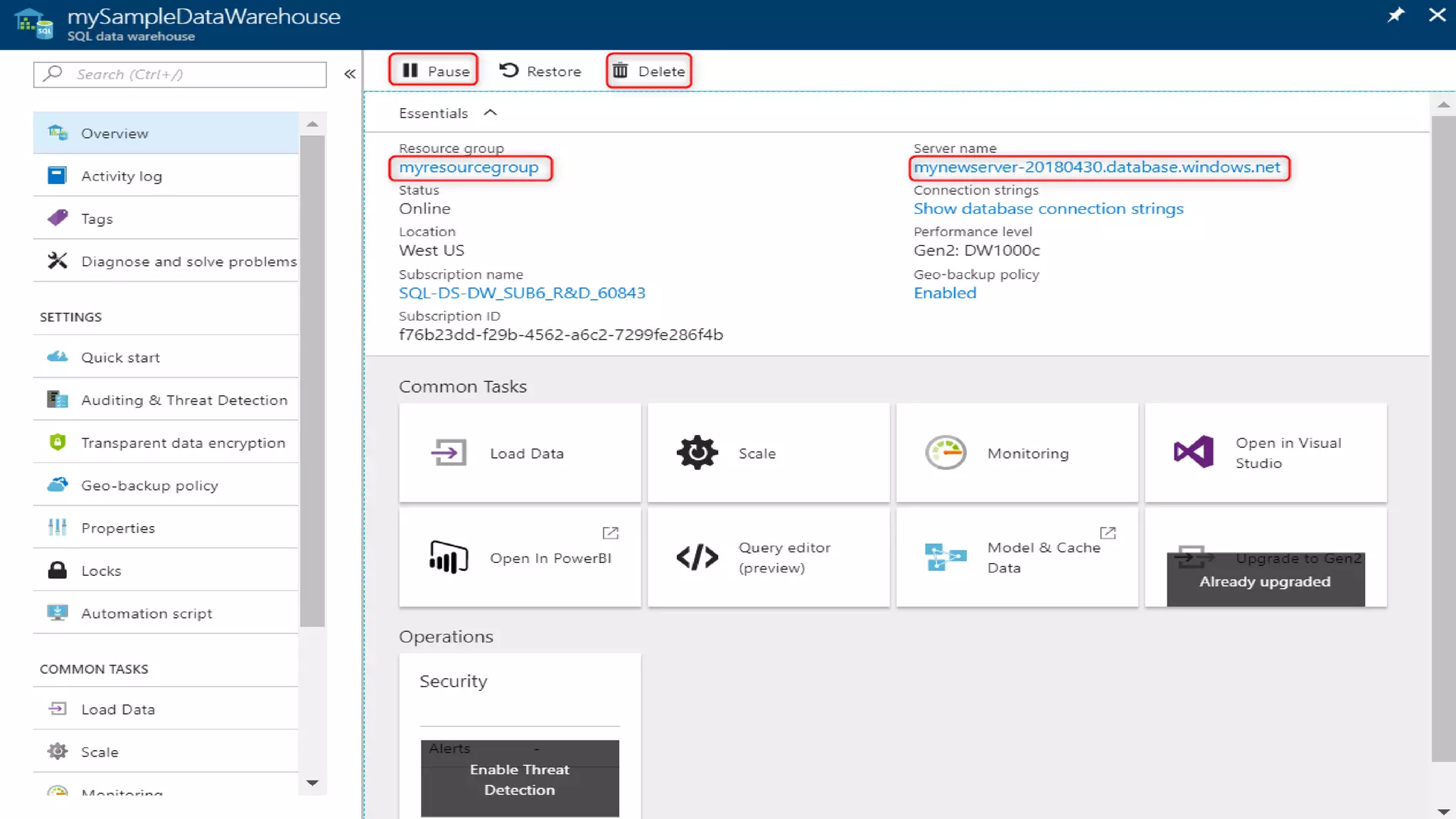Focus the Search (Ctrl+/) field
The image size is (1456, 819).
(180, 74)
